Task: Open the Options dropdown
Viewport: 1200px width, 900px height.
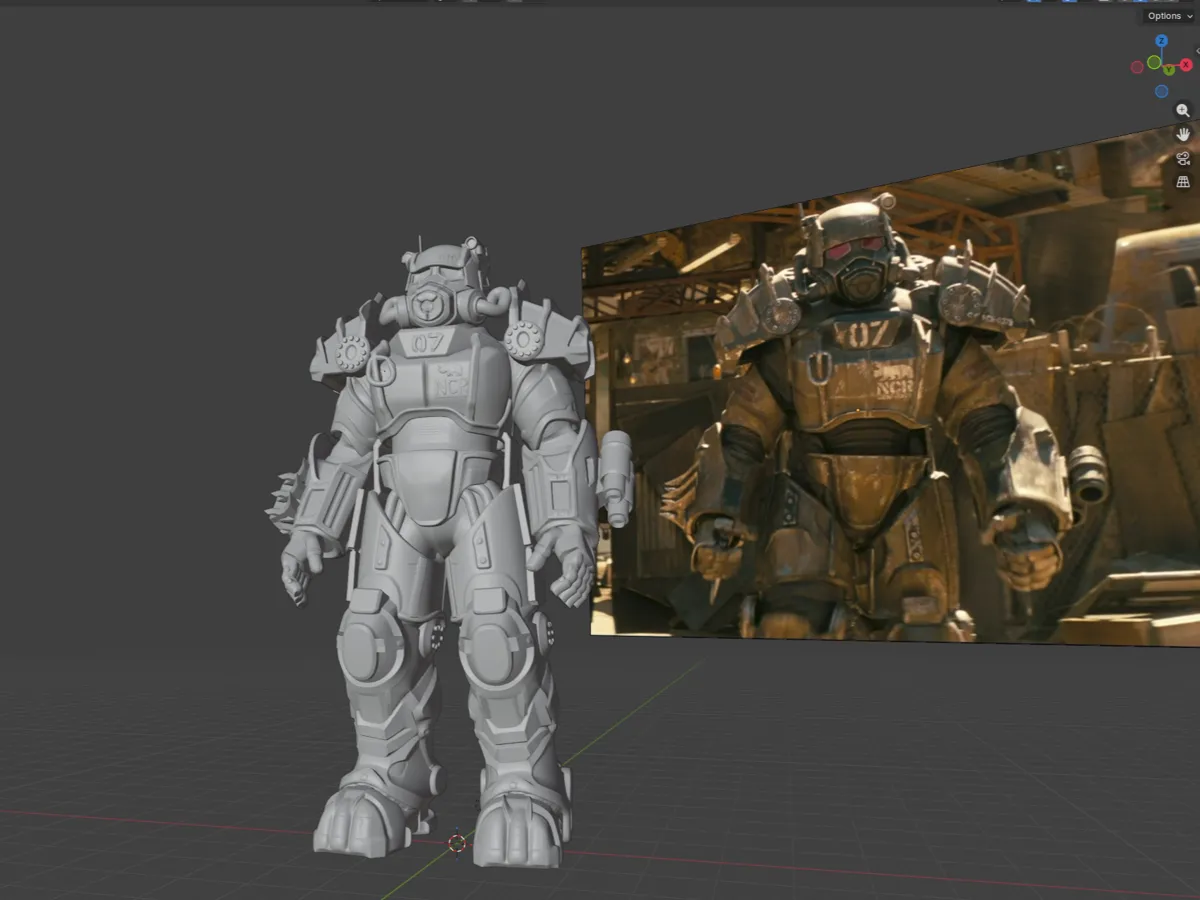Action: [x=1169, y=16]
